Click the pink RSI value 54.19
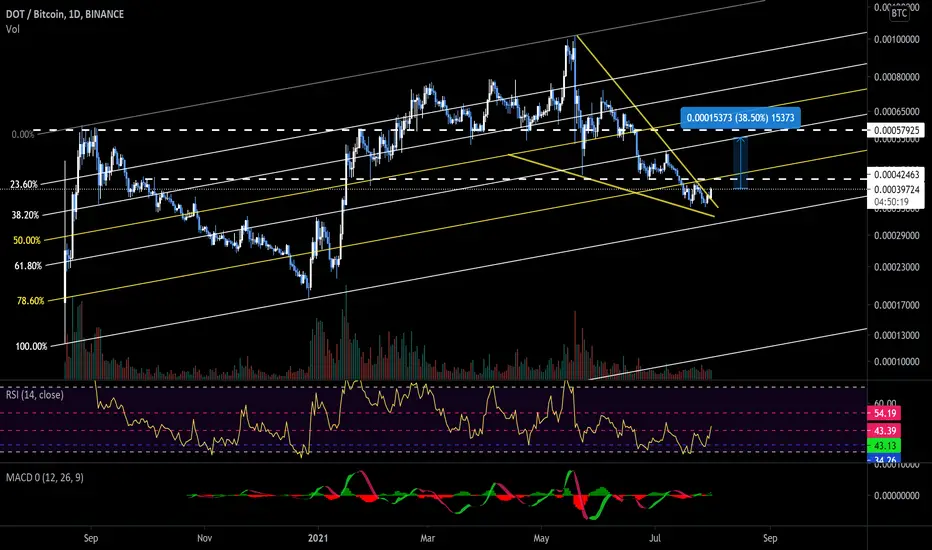The height and width of the screenshot is (550, 932). pyautogui.click(x=884, y=413)
